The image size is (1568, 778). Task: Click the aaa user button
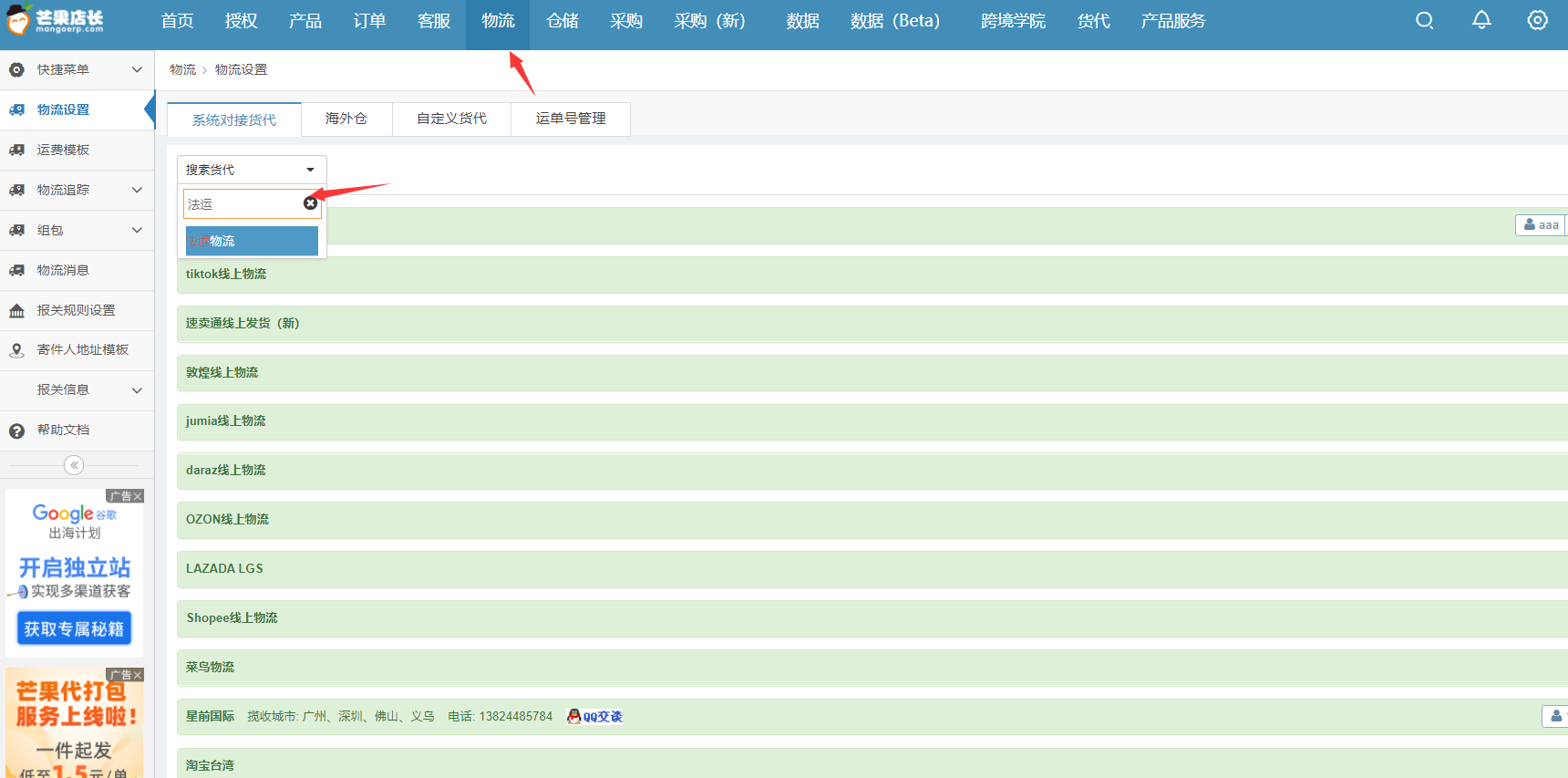pos(1541,224)
